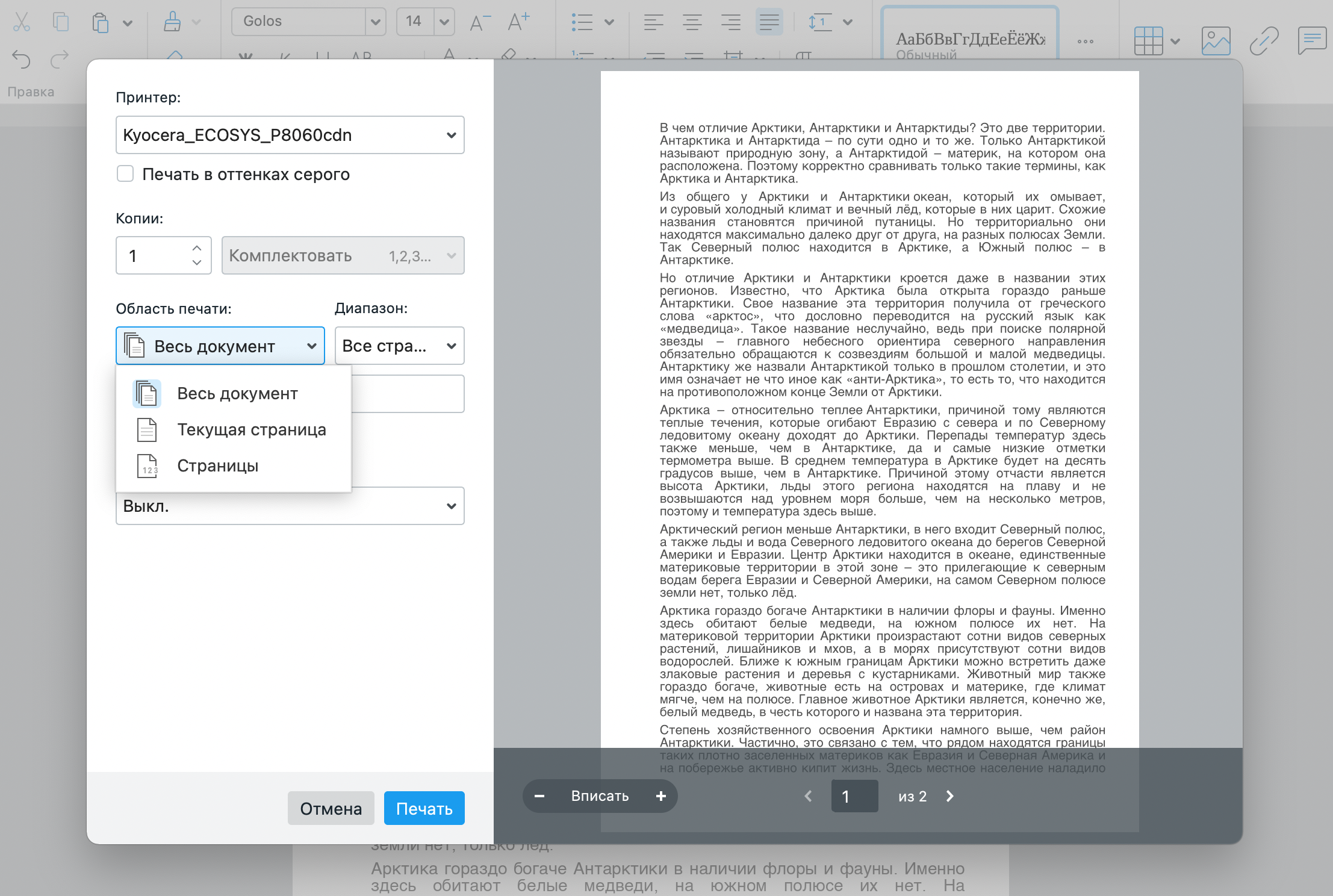
Task: Click the insert table grid icon
Action: click(x=1148, y=41)
